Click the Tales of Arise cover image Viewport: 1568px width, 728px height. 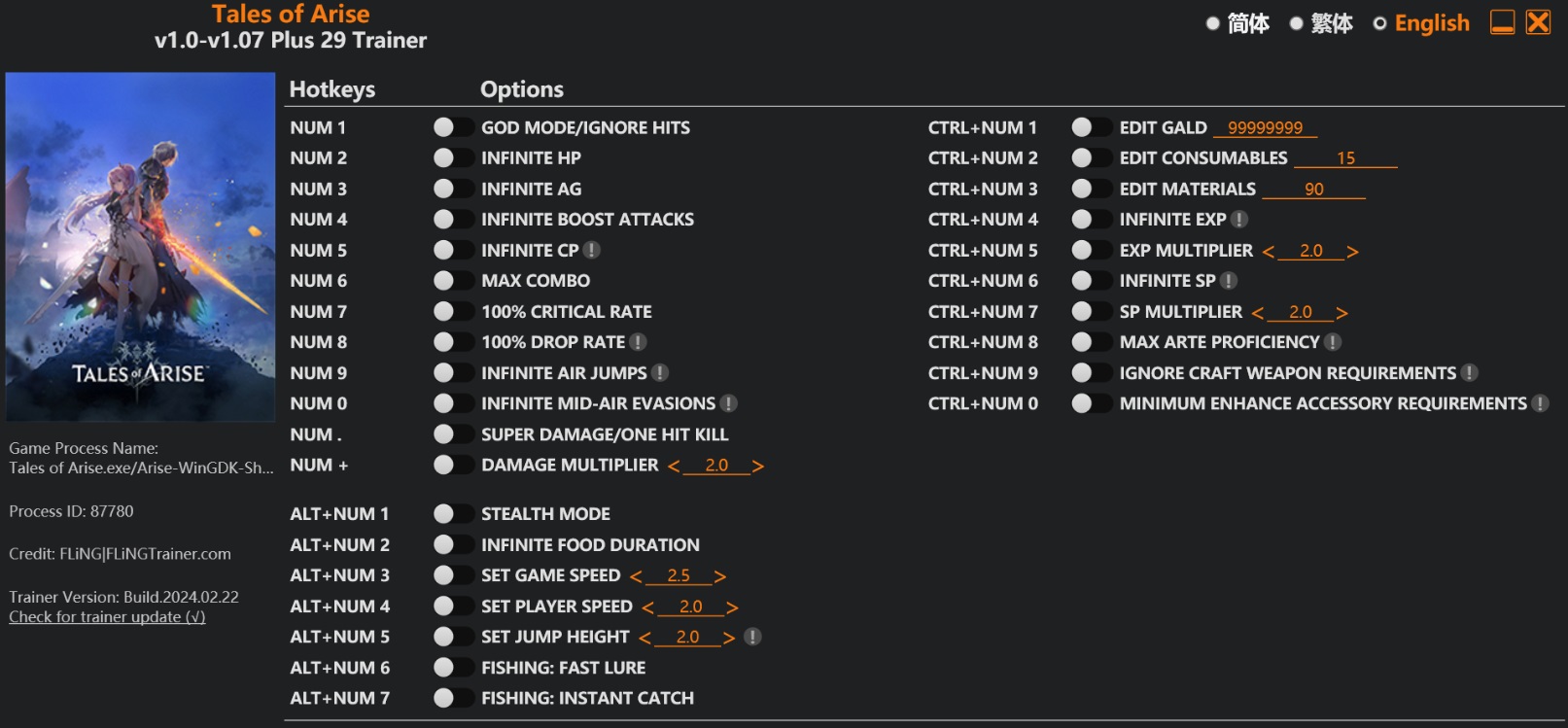pyautogui.click(x=140, y=246)
